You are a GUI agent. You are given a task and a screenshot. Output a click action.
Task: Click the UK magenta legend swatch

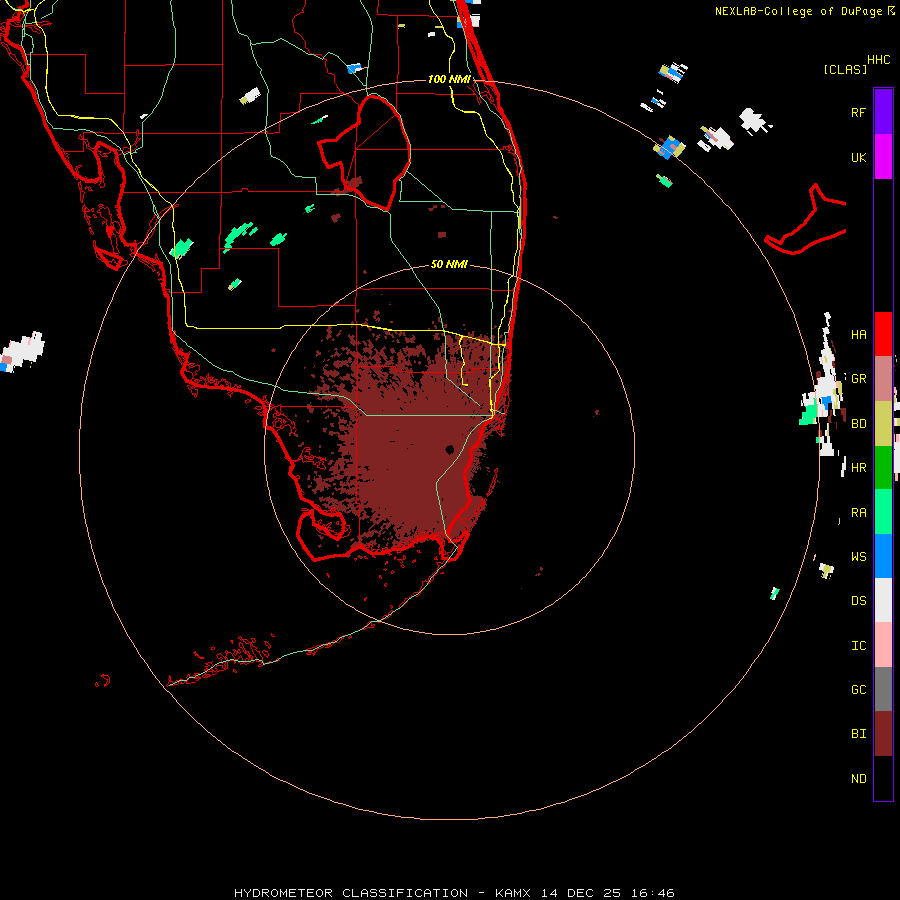pos(883,157)
